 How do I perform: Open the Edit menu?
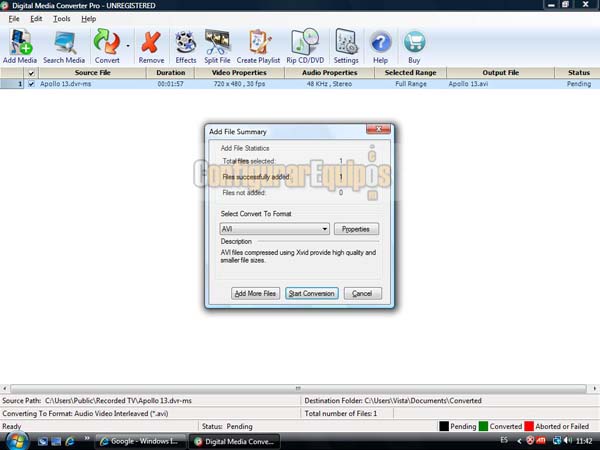click(x=36, y=19)
